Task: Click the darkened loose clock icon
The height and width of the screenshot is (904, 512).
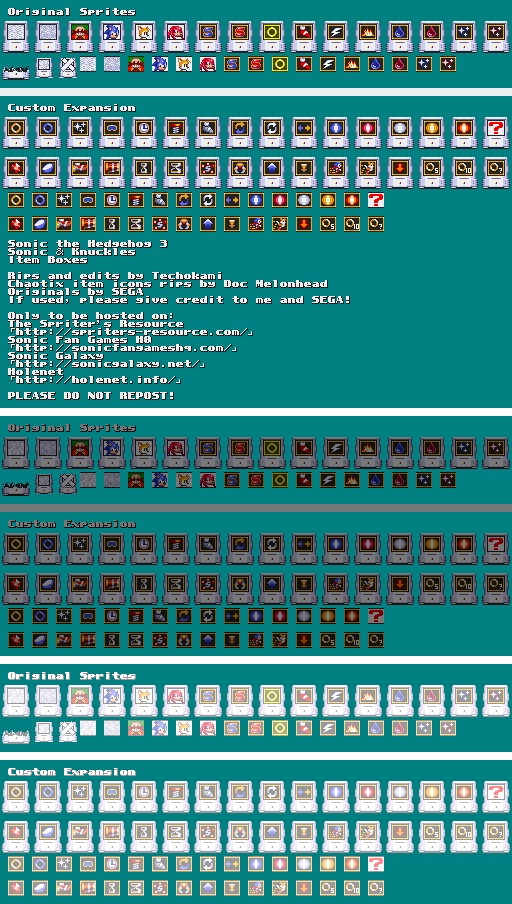Action: click(x=112, y=617)
